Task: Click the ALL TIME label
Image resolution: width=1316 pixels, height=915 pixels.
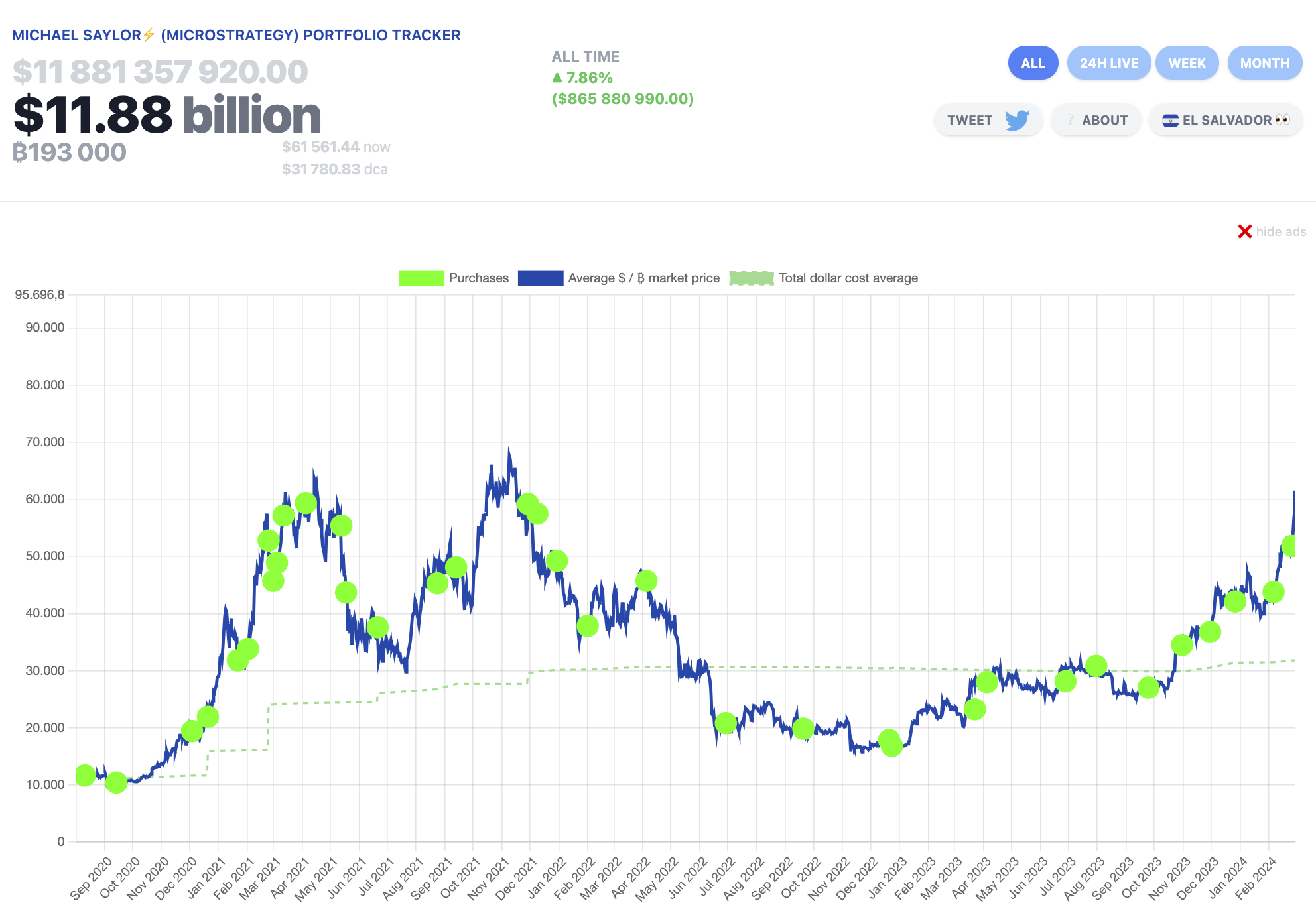Action: click(x=586, y=56)
